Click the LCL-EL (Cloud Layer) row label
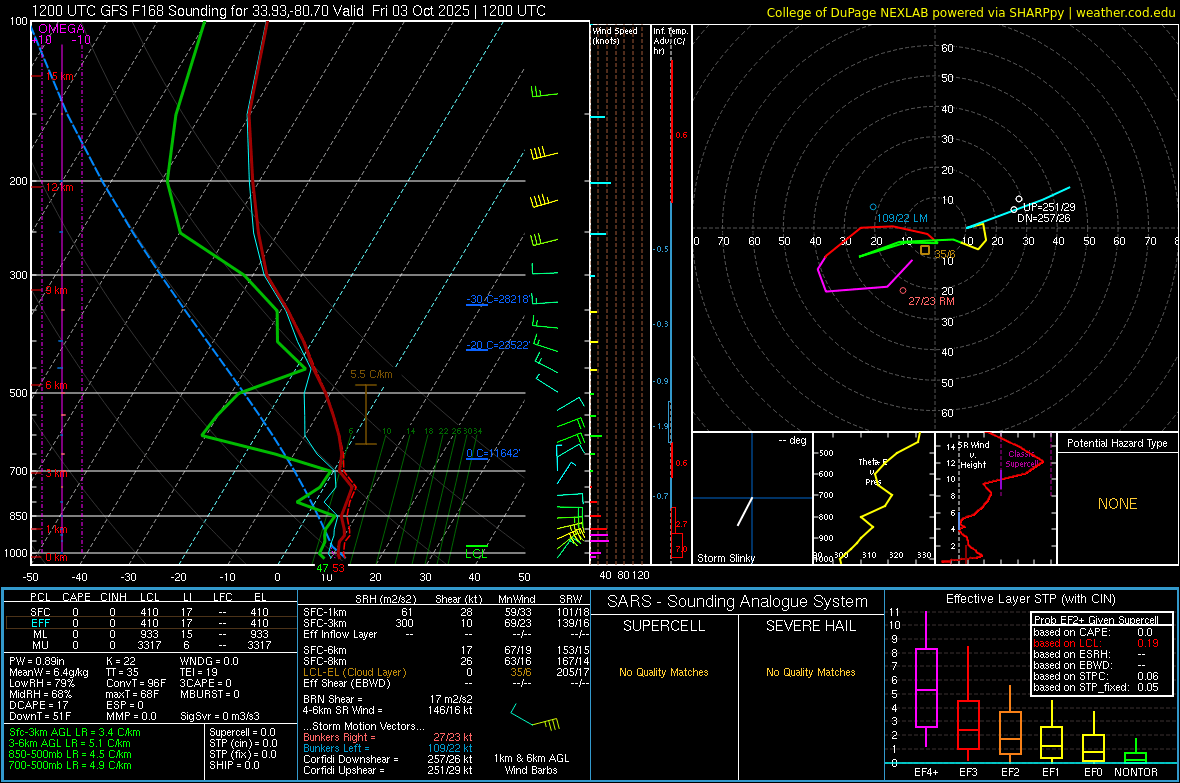Viewport: 1180px width, 783px height. point(354,672)
